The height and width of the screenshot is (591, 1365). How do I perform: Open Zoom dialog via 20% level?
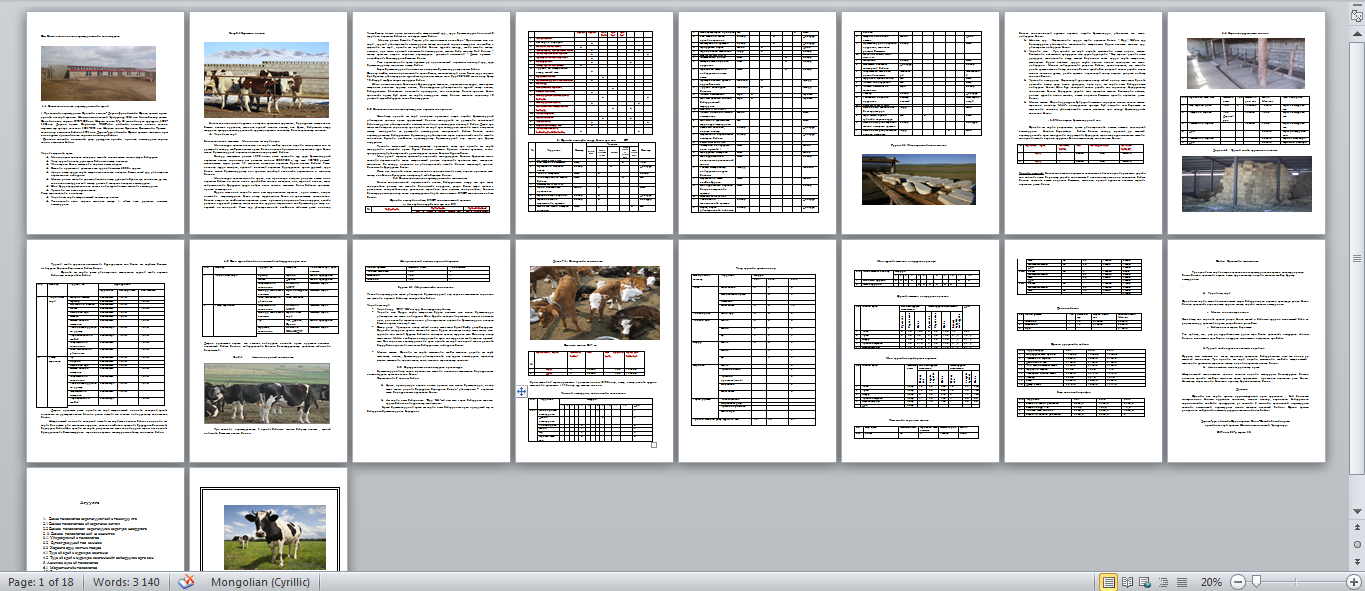(1210, 582)
